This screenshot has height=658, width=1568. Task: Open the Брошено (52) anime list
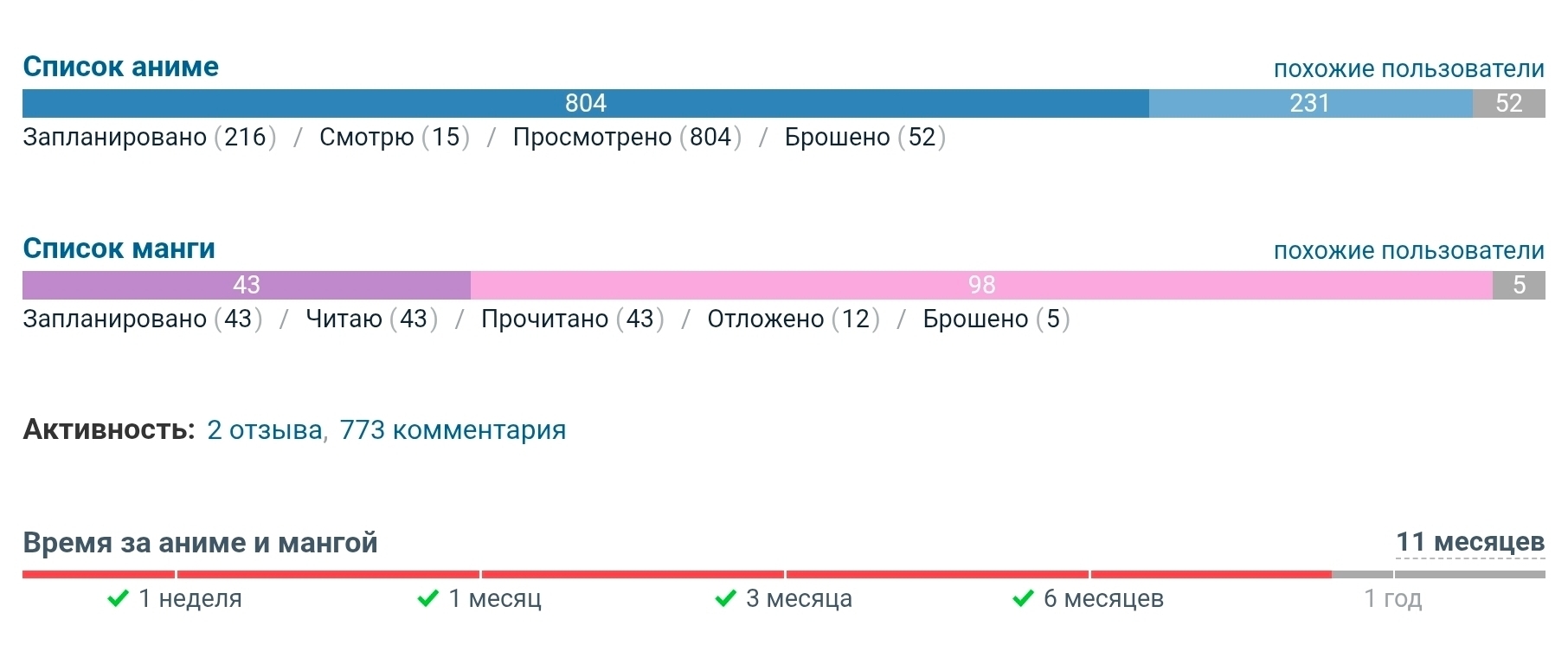tap(864, 137)
